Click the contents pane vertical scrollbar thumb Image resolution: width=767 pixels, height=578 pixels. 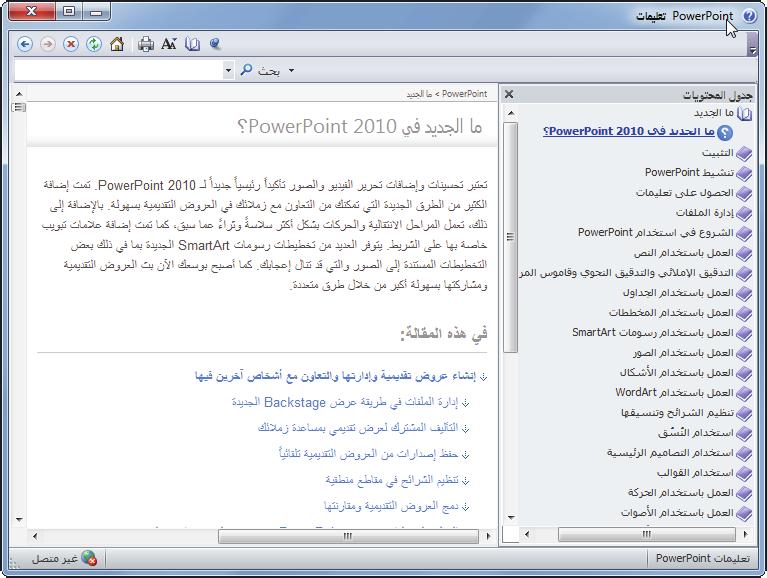tap(510, 237)
